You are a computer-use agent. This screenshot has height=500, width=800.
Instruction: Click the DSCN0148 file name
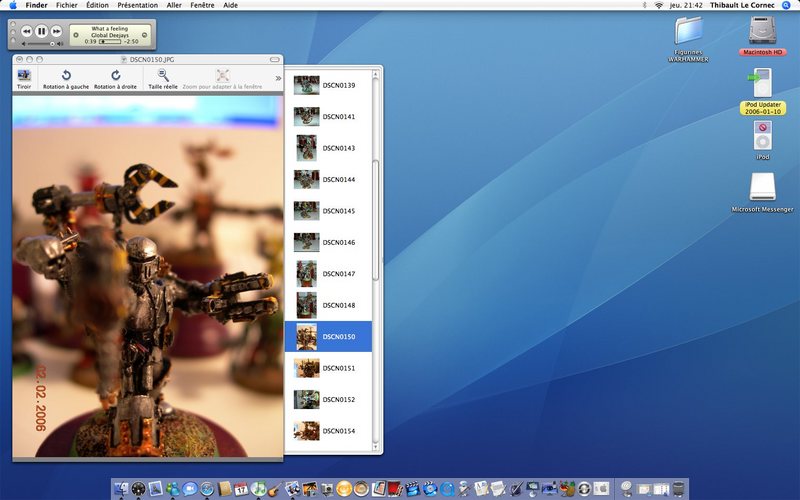(x=339, y=305)
